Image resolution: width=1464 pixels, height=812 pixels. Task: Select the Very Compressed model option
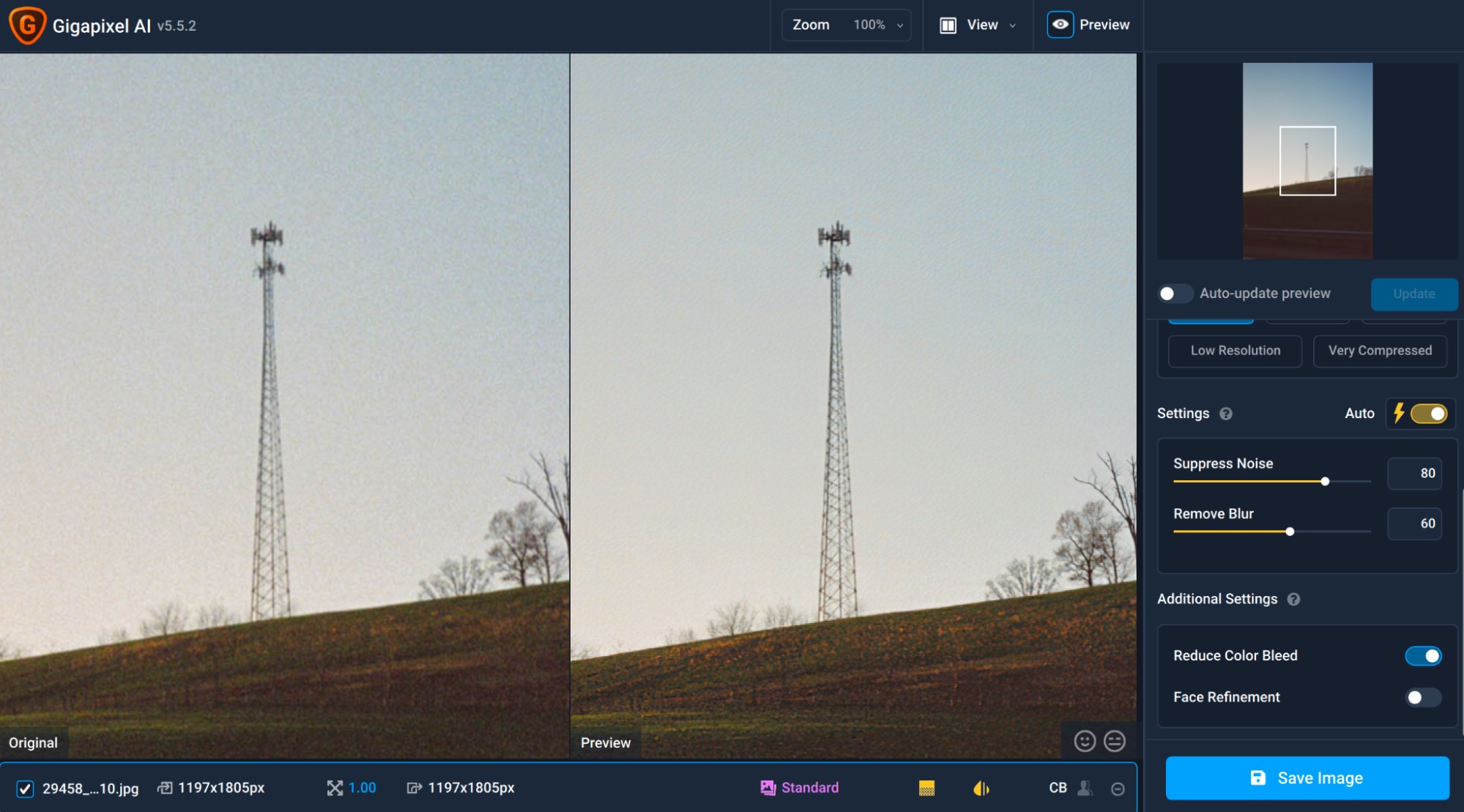1380,351
